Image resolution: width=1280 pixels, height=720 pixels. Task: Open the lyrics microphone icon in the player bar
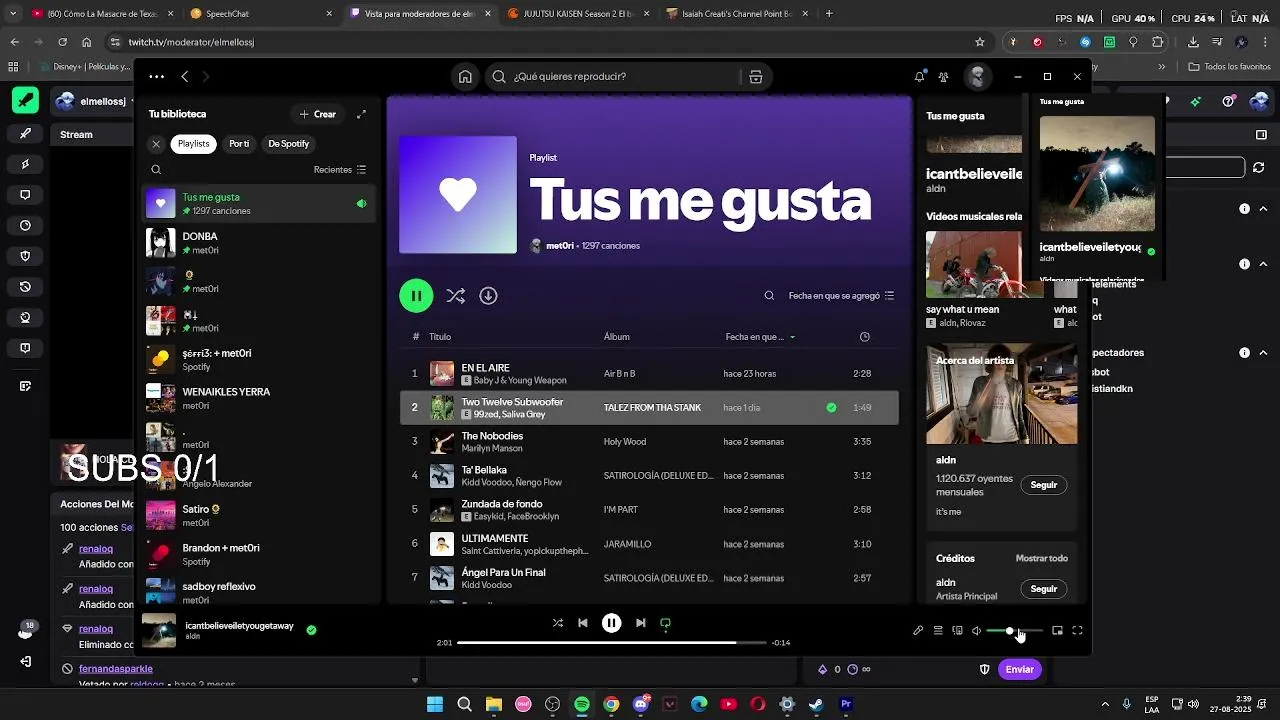(918, 631)
